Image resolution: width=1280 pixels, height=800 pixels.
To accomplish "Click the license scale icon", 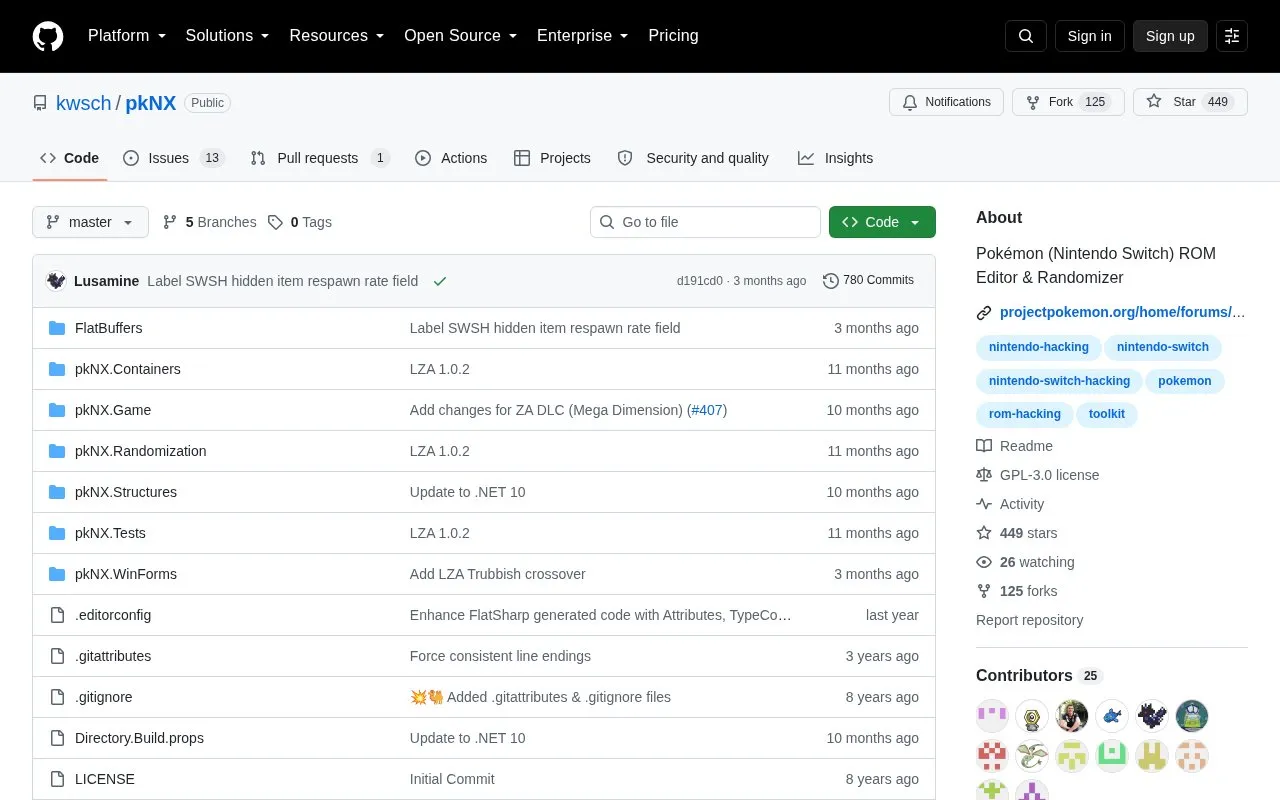I will click(984, 475).
